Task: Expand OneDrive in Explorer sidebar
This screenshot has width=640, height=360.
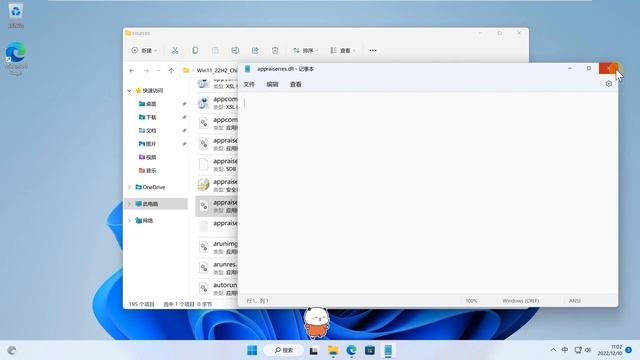Action: tap(129, 187)
